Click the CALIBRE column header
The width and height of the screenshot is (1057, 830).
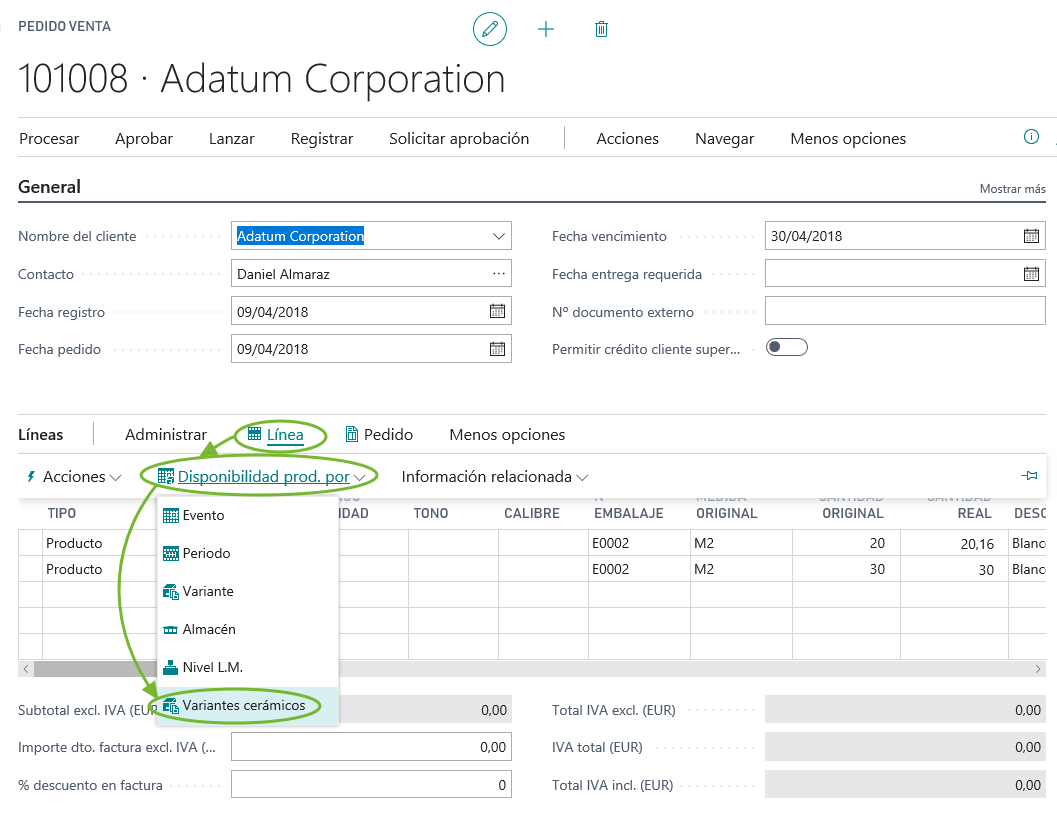coord(532,514)
